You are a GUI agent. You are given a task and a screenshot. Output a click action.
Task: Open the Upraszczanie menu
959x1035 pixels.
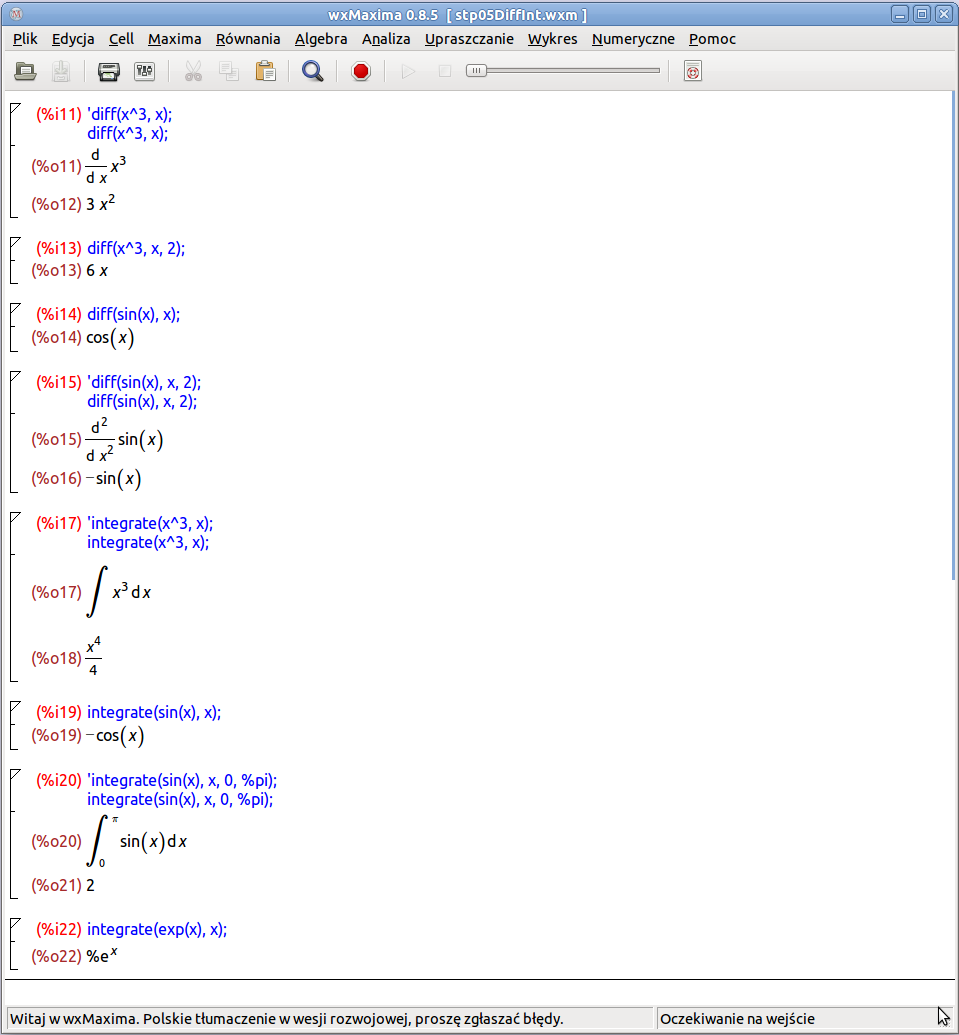tap(469, 39)
